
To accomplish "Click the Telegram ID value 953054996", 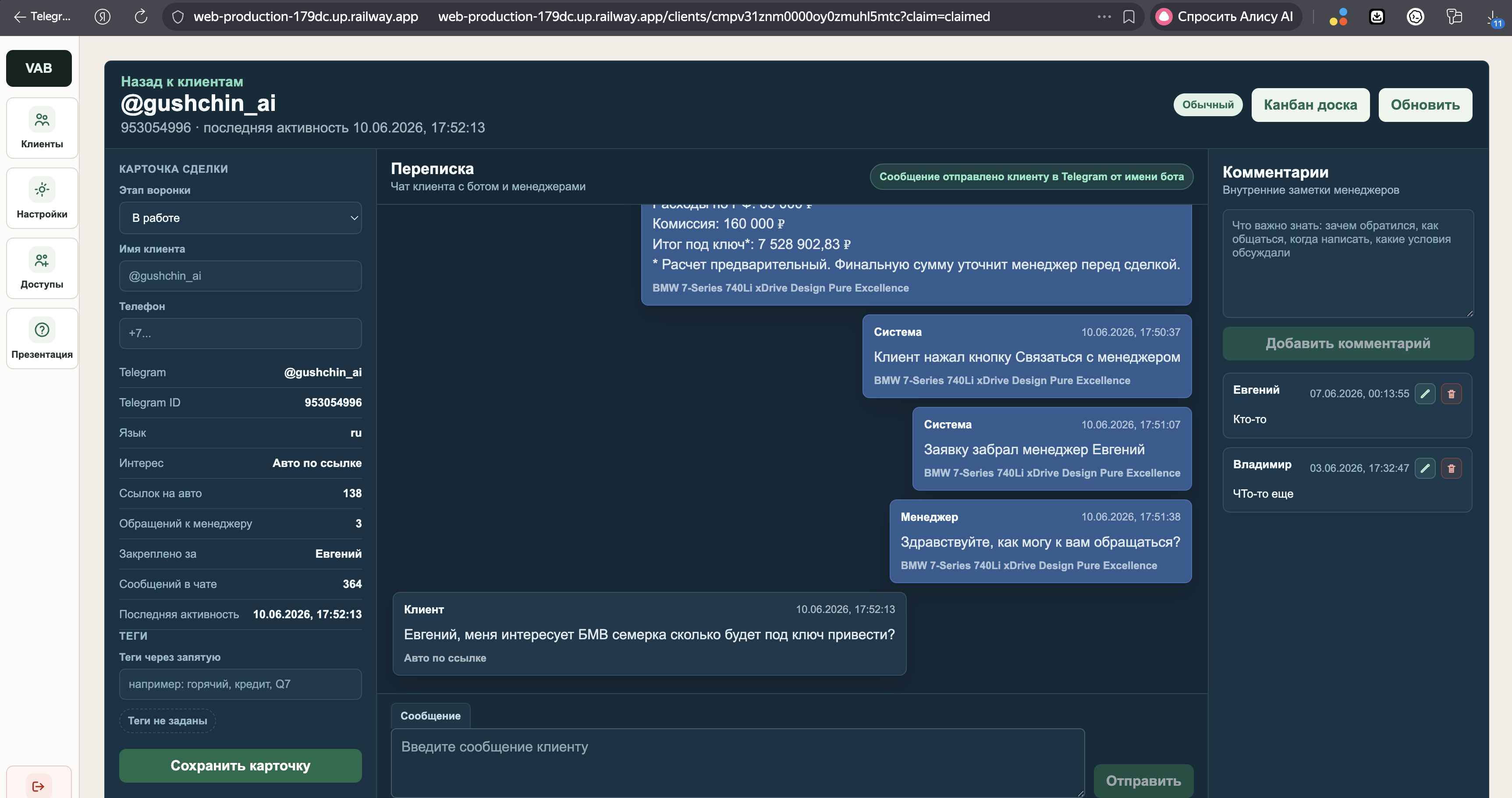I will point(333,402).
